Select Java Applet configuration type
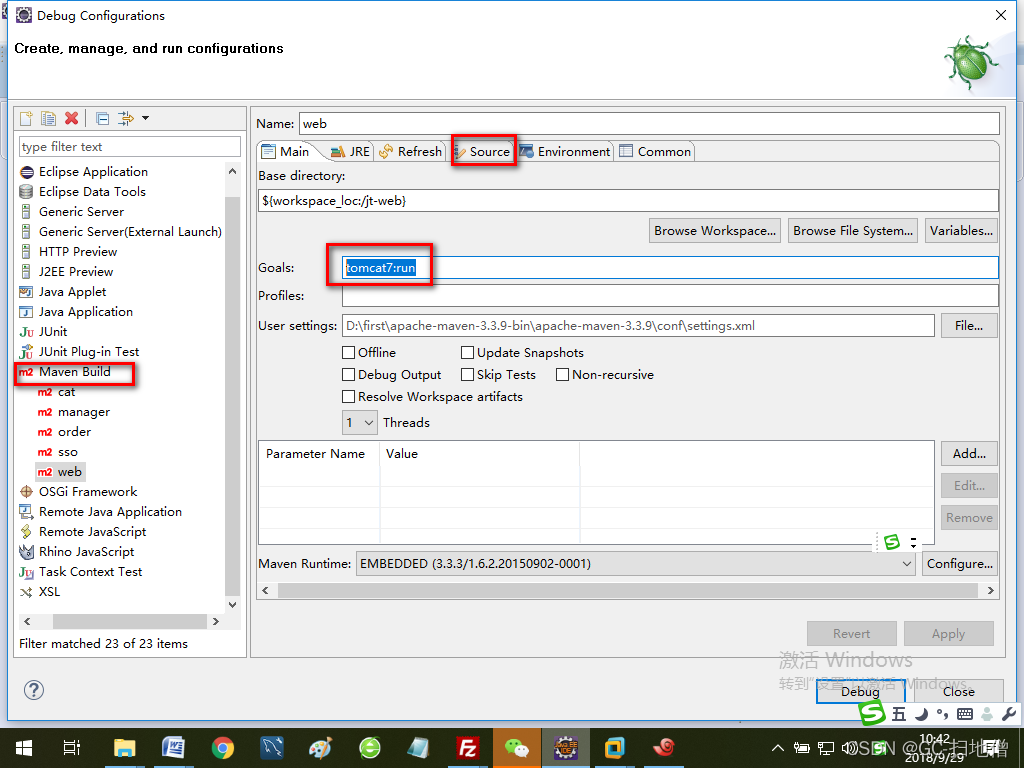 pos(72,292)
